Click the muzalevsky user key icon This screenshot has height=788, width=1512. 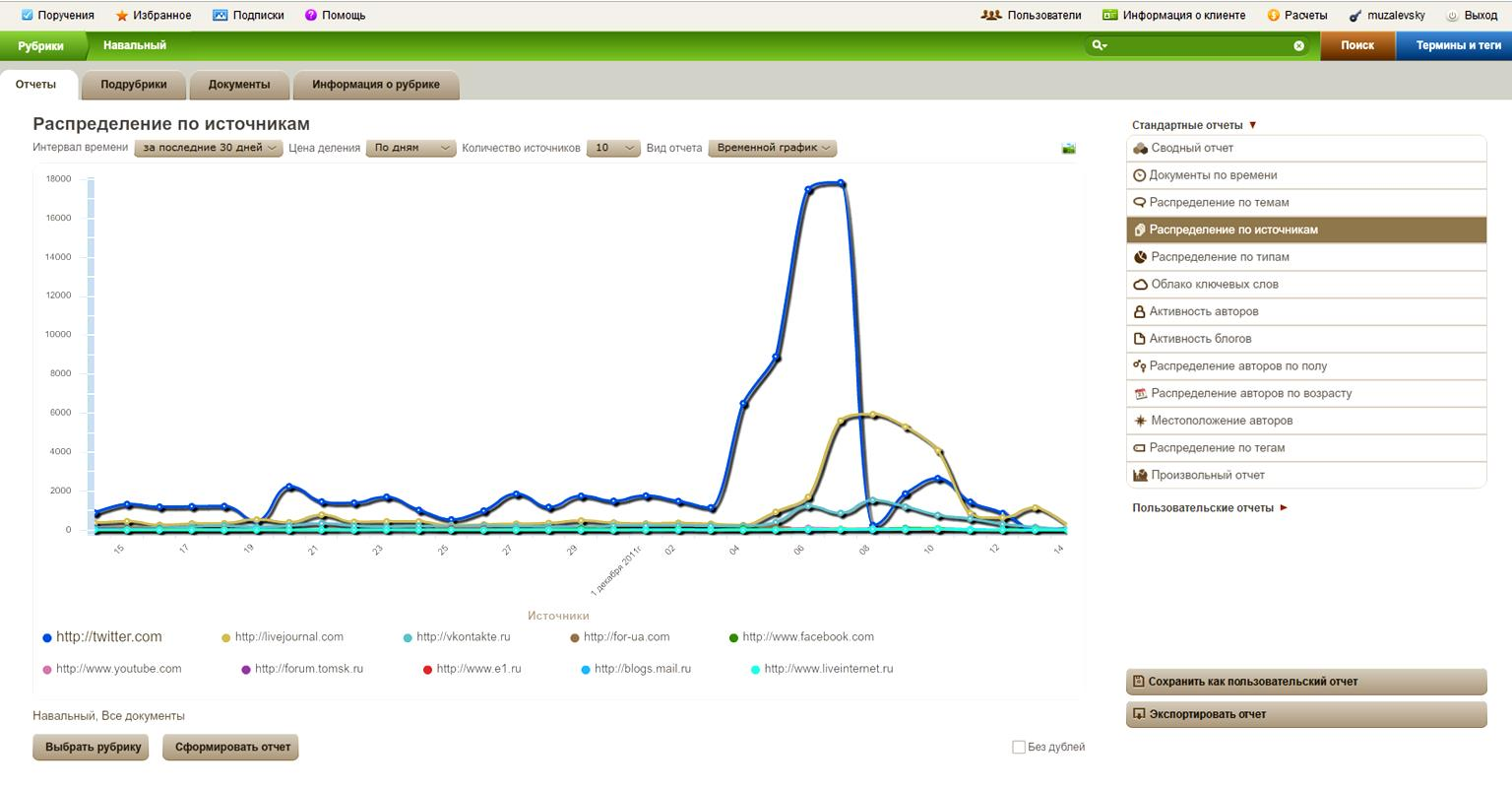click(1355, 15)
